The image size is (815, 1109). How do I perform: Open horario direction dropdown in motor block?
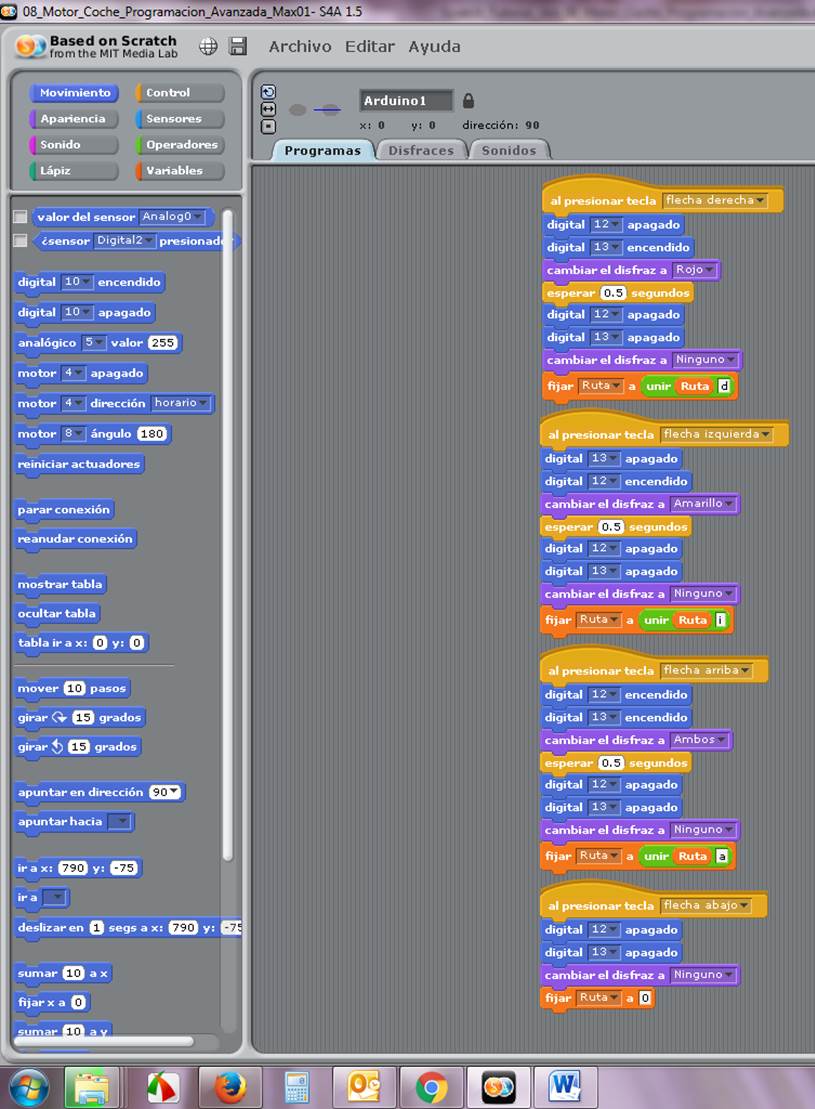(x=180, y=402)
